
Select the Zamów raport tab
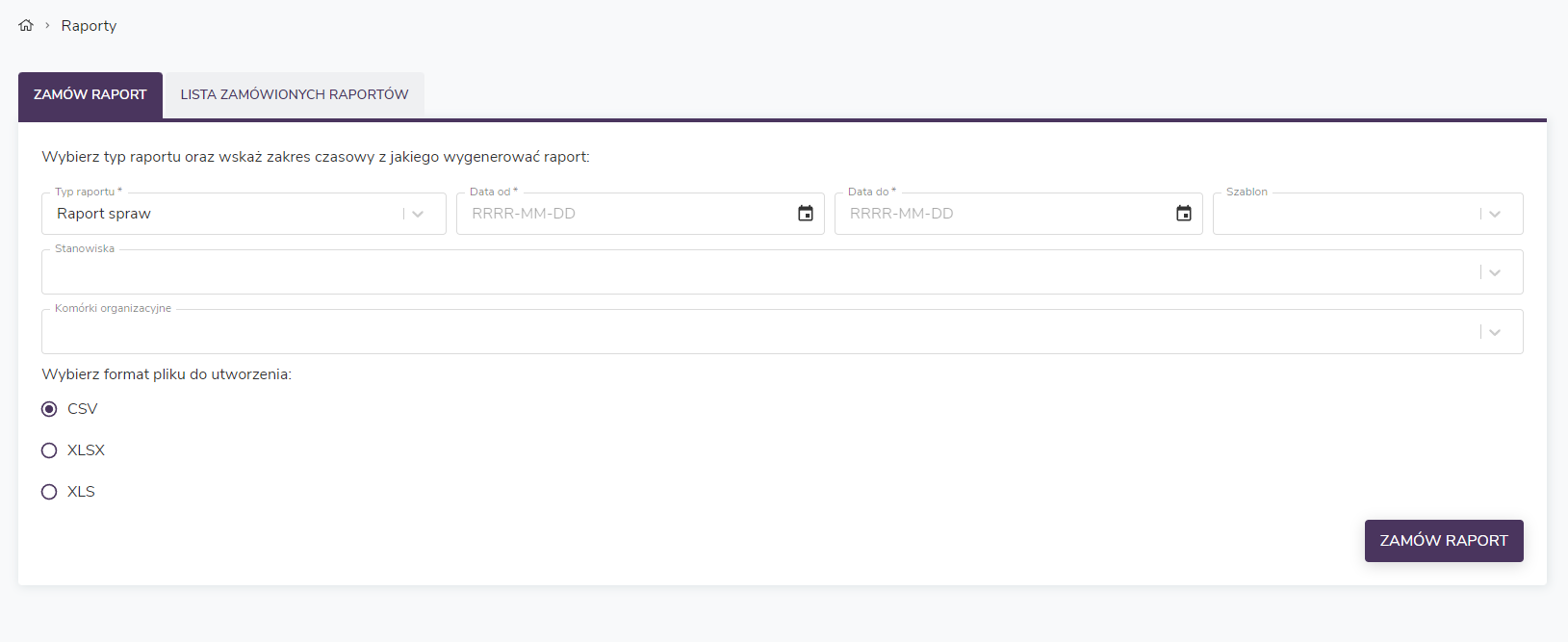[x=90, y=94]
